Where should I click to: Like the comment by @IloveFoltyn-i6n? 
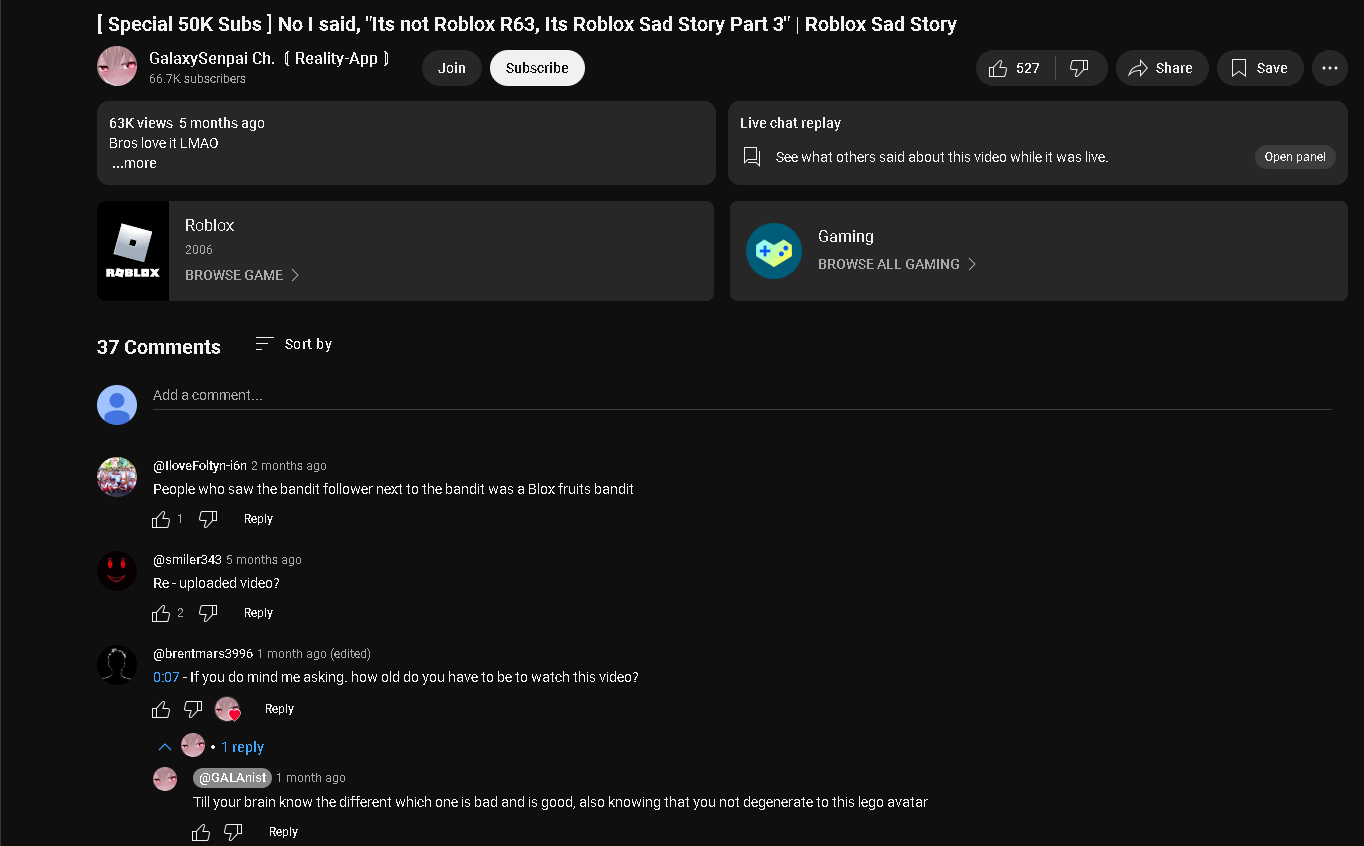[161, 519]
